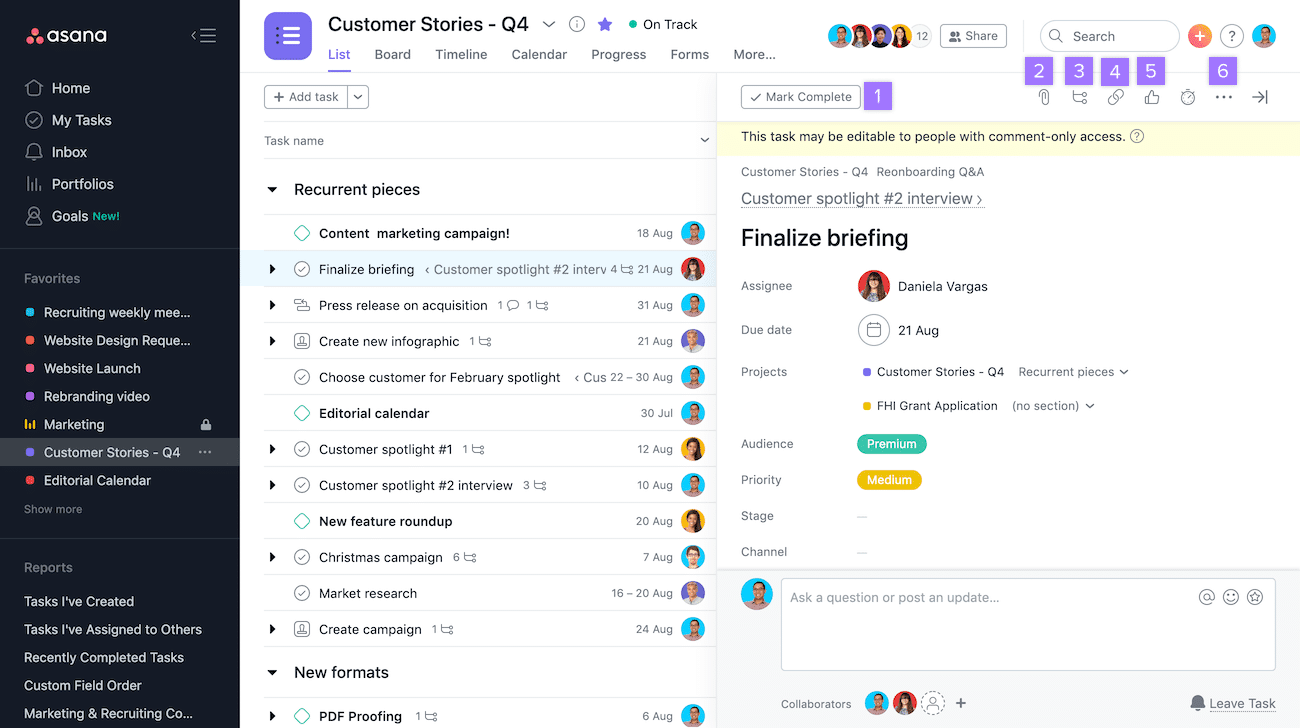Click the add subtask icon
1300x728 pixels.
tap(1079, 97)
